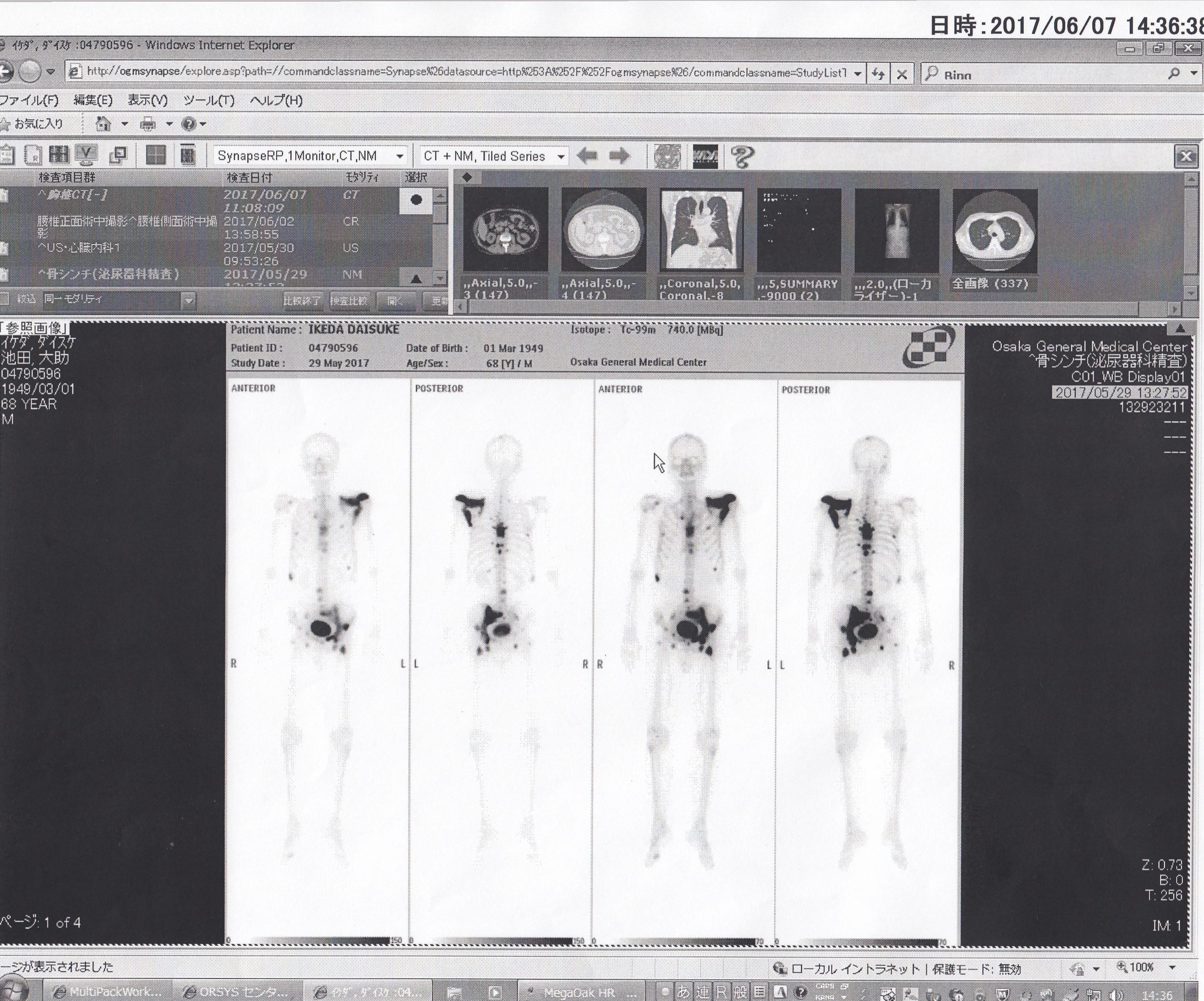Viewport: 1204px width, 1001px height.
Task: Open the Internet Explorer print icon
Action: pyautogui.click(x=148, y=124)
